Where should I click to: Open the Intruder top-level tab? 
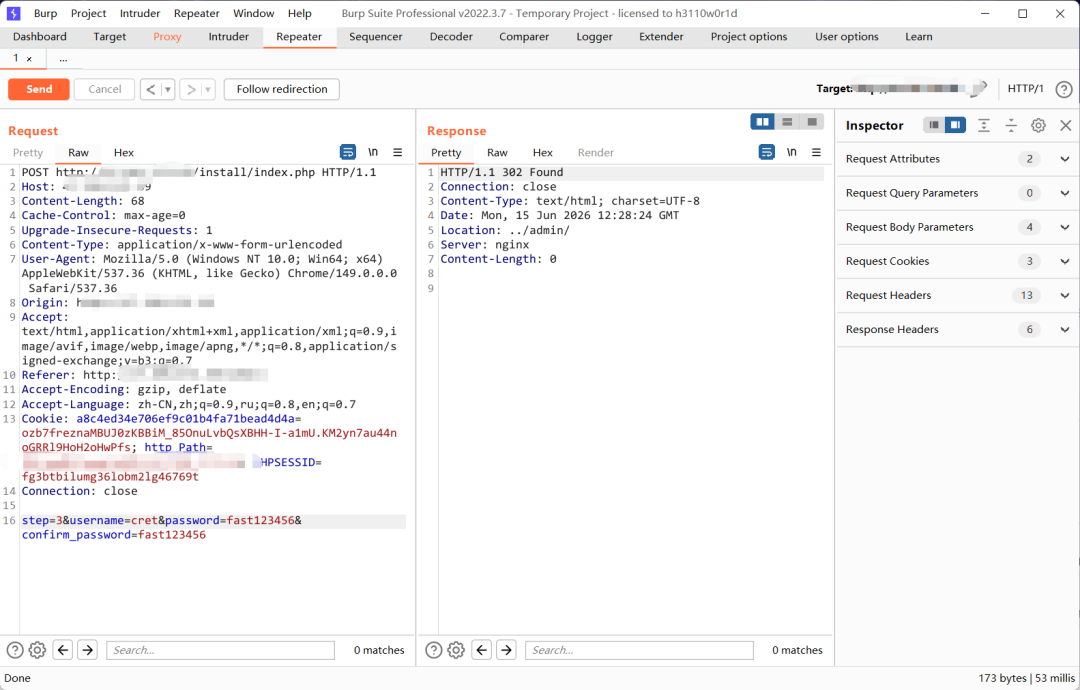229,37
